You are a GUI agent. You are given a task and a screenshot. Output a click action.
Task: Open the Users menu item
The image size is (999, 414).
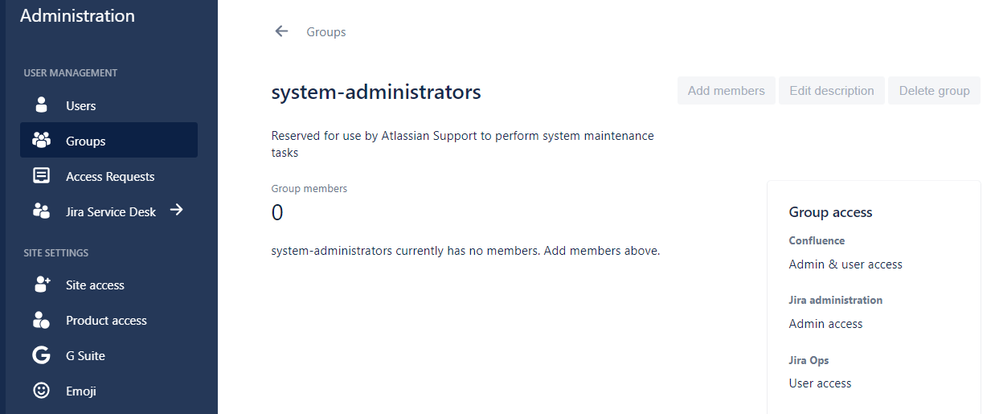(81, 105)
